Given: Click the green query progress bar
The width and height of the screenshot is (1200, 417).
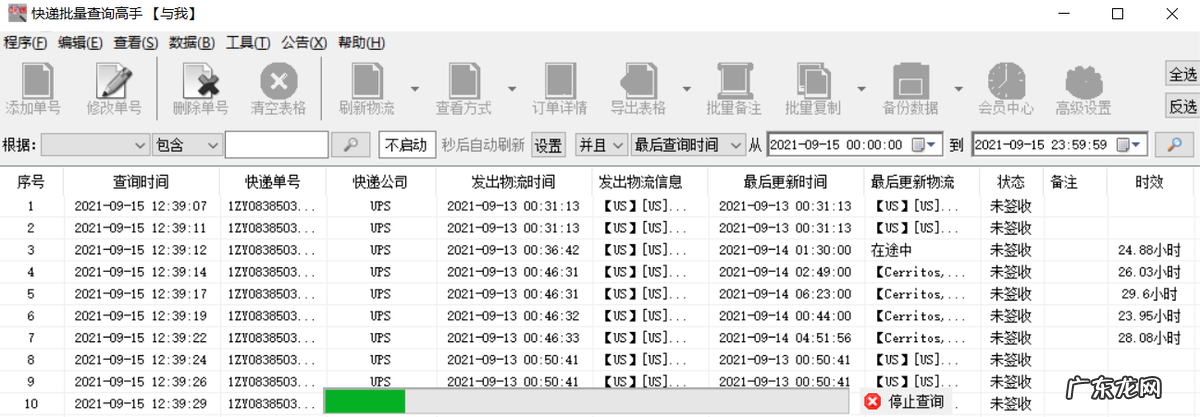Looking at the screenshot, I should 365,402.
